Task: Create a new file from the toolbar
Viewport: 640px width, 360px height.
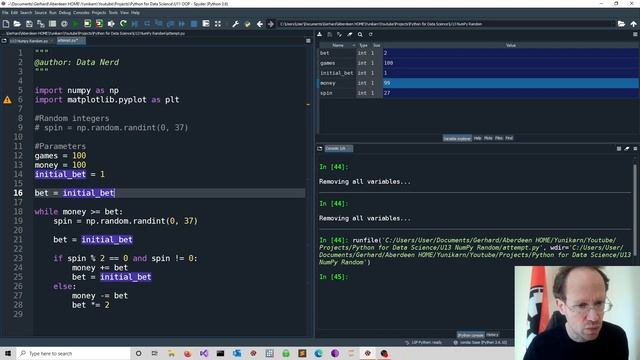Action: tap(6, 24)
